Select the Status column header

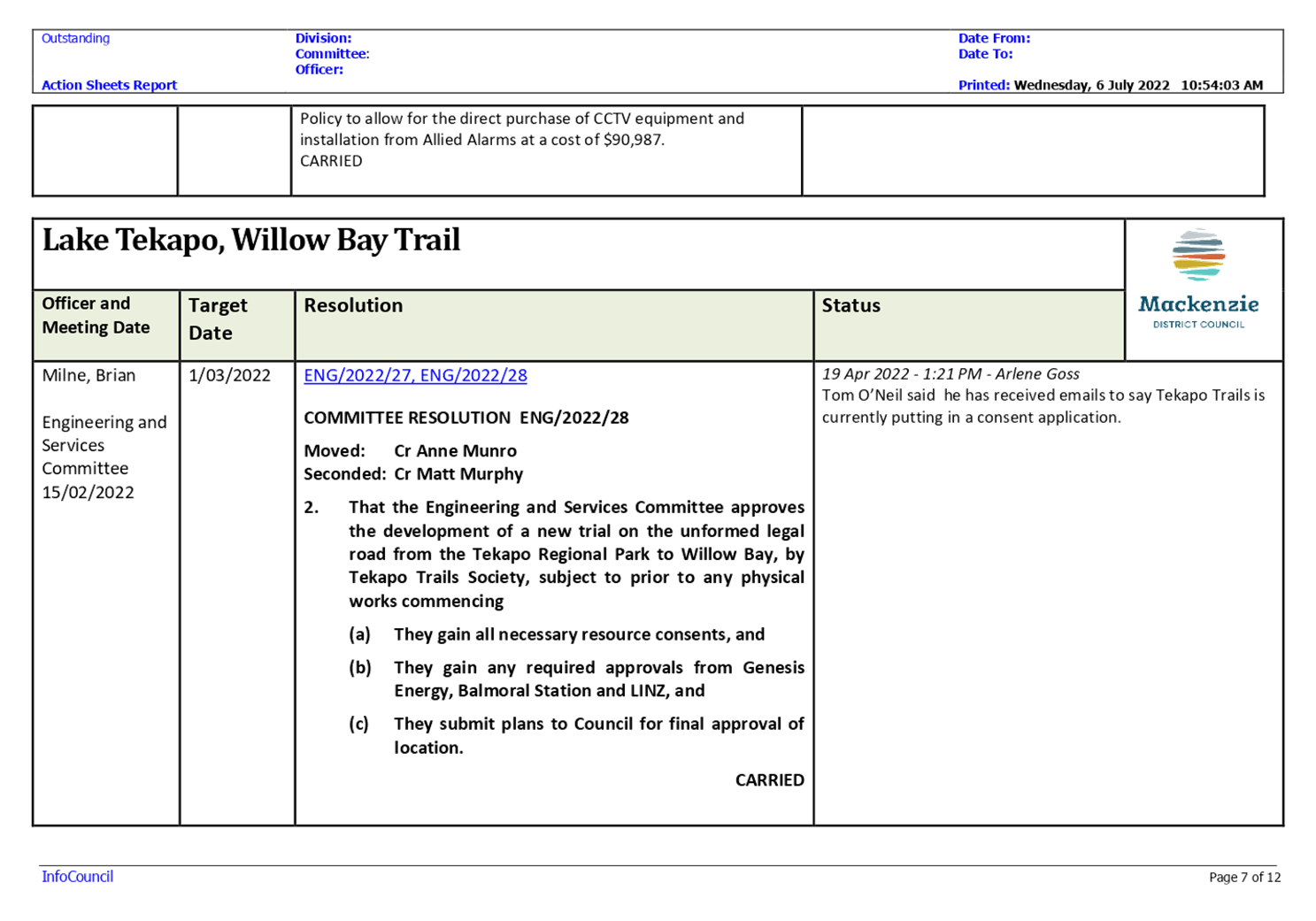pos(850,305)
